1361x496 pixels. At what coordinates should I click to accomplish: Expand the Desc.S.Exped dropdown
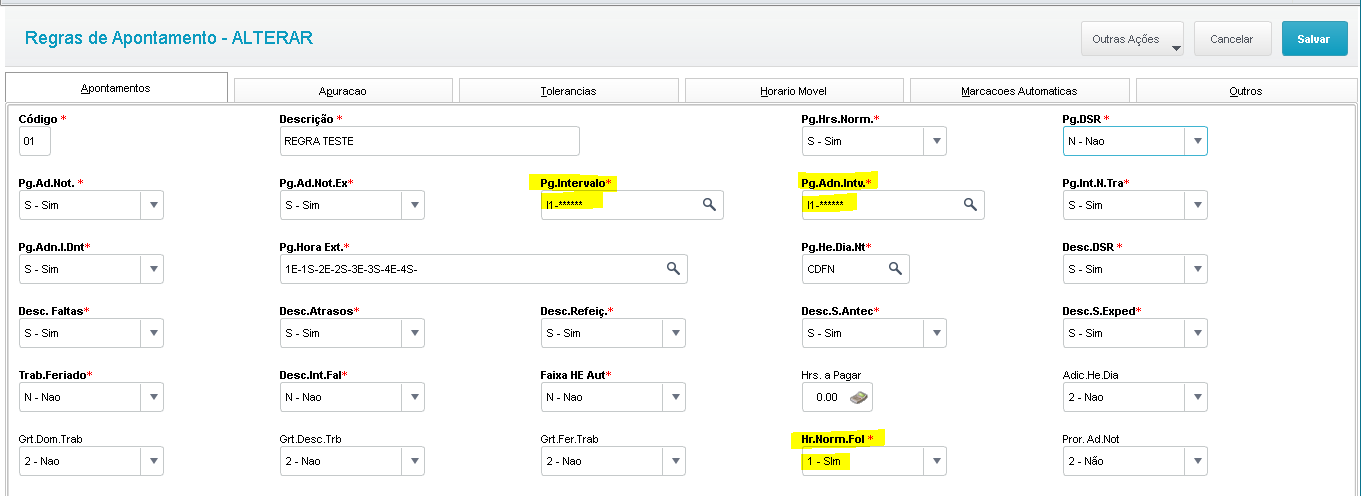point(1196,333)
